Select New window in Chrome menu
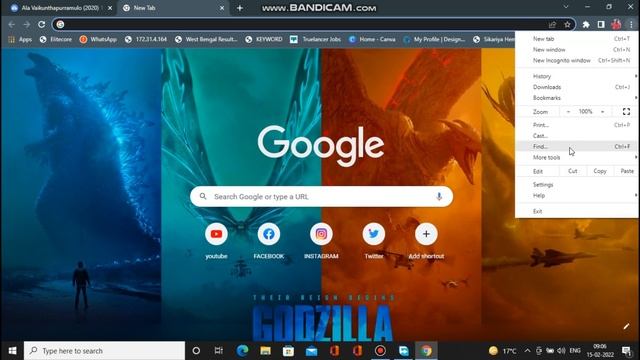640x360 pixels. point(576,49)
